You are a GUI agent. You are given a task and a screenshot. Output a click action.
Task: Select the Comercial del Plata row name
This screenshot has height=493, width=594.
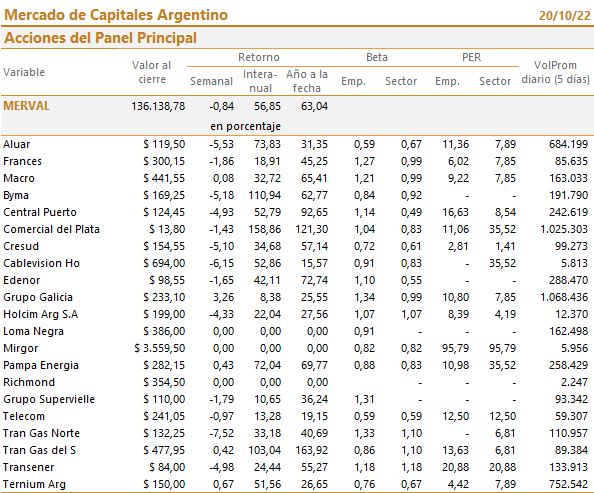(52, 229)
